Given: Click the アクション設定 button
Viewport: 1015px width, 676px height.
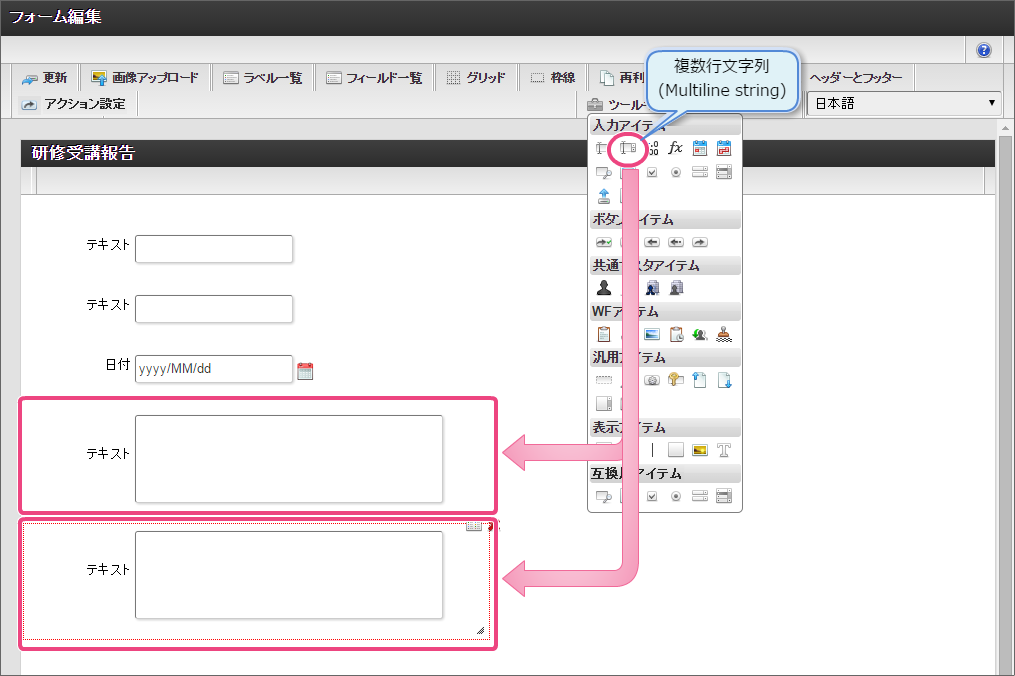Looking at the screenshot, I should (74, 104).
